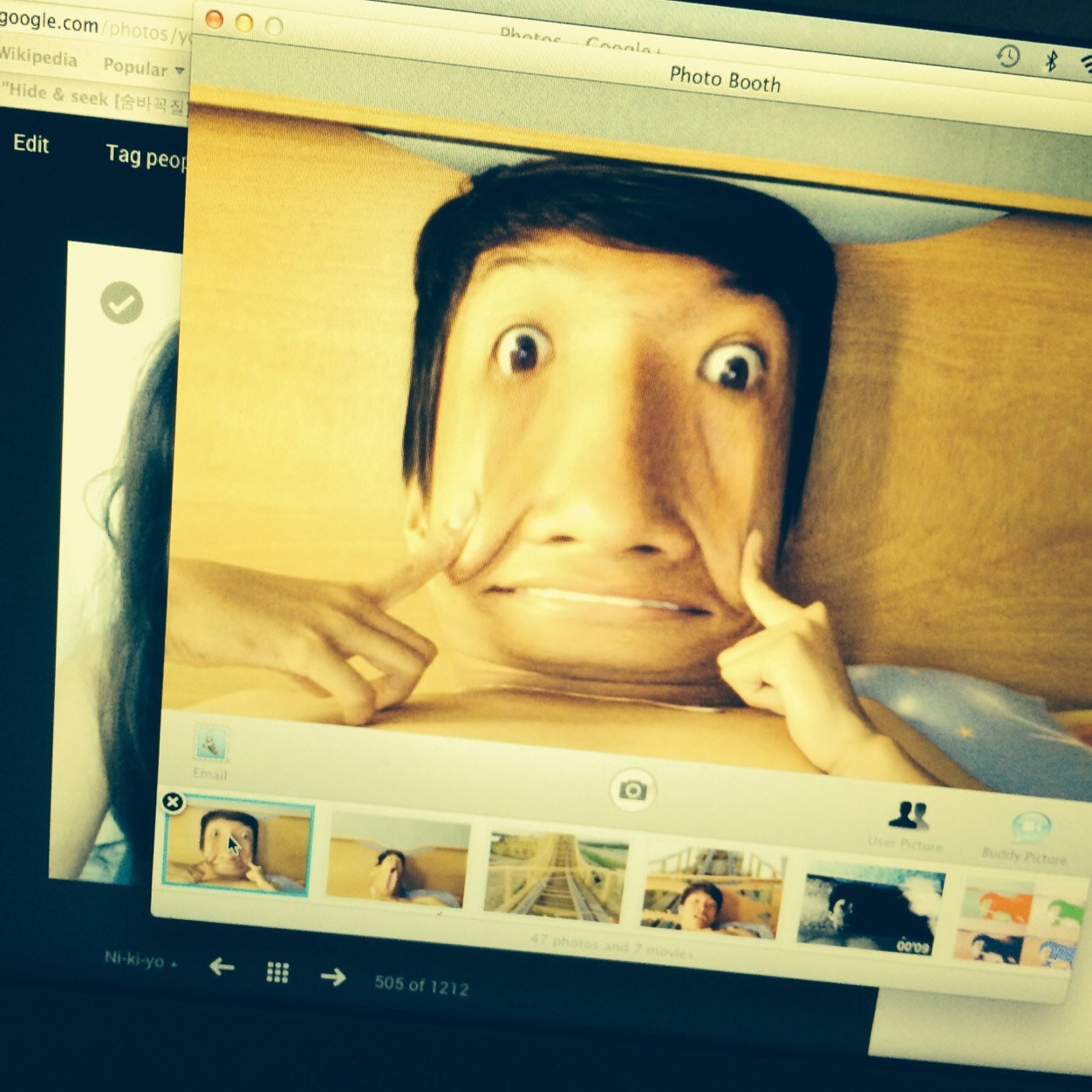
Task: Click the Wikipedia bookmark in the browser bar
Action: (38, 58)
